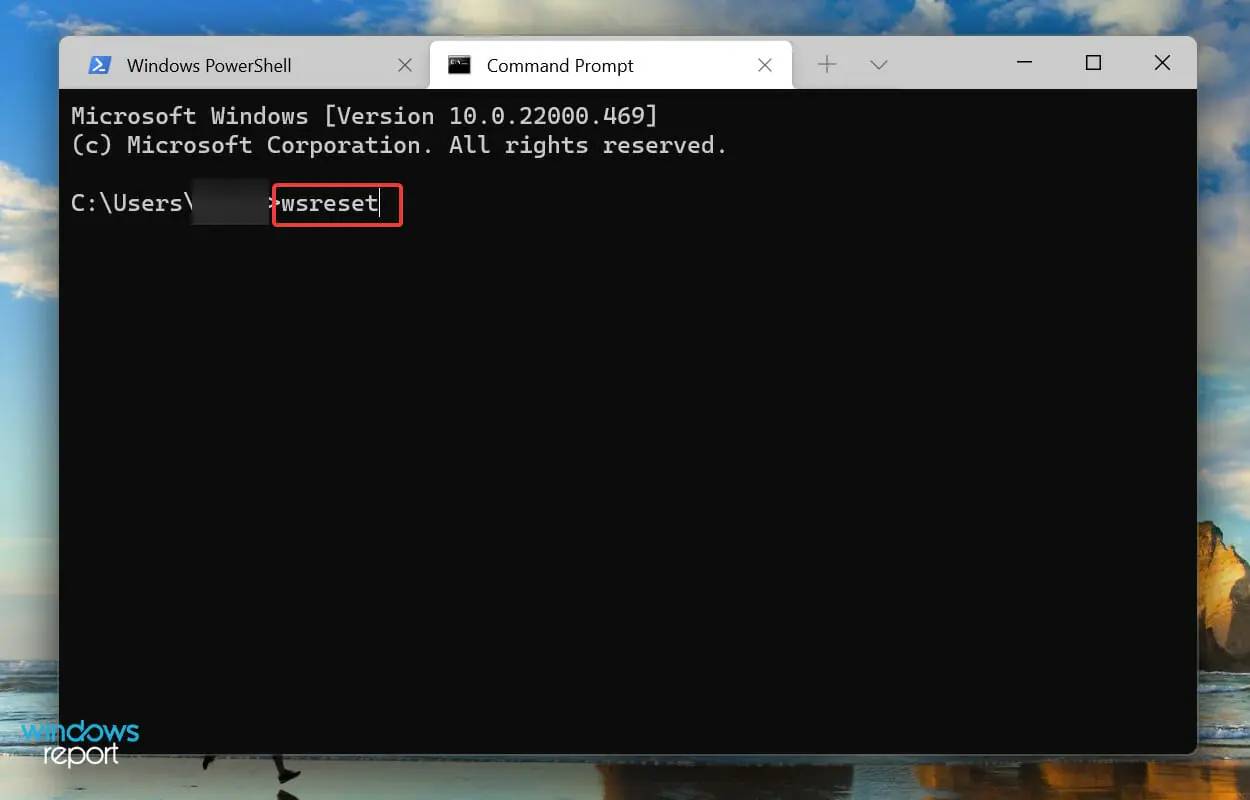Close the Windows Terminal window
Viewport: 1250px width, 800px height.
[1162, 63]
